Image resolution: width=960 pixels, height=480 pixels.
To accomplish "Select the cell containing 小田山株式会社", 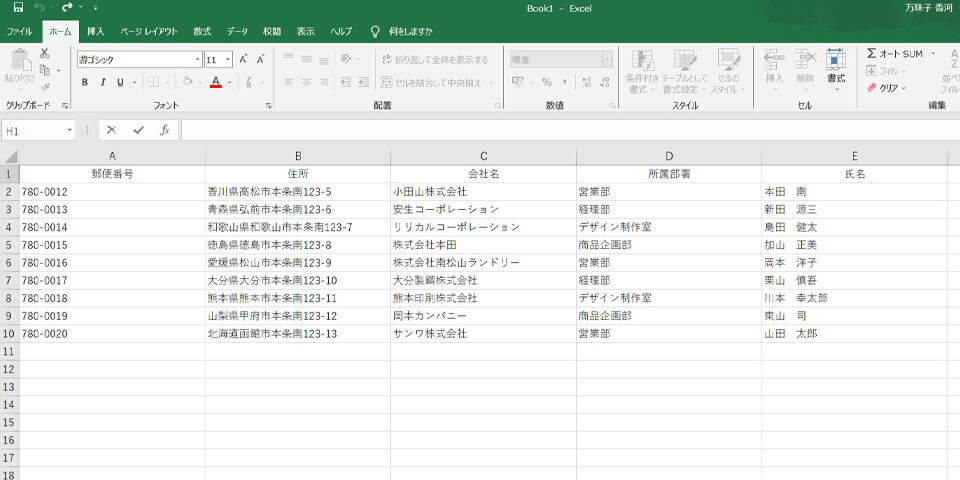I will point(483,191).
